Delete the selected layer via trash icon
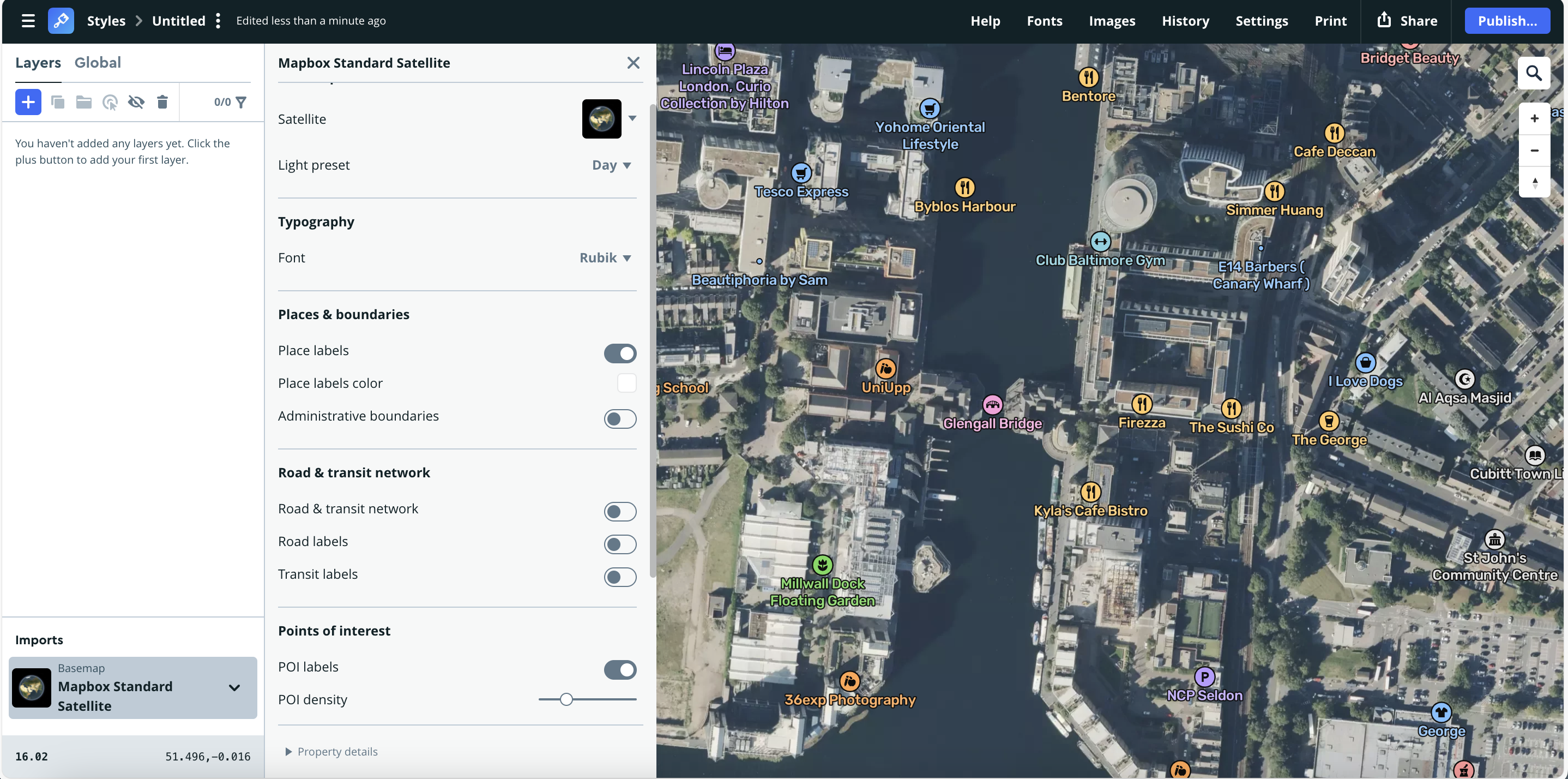Image resolution: width=1568 pixels, height=779 pixels. tap(162, 101)
